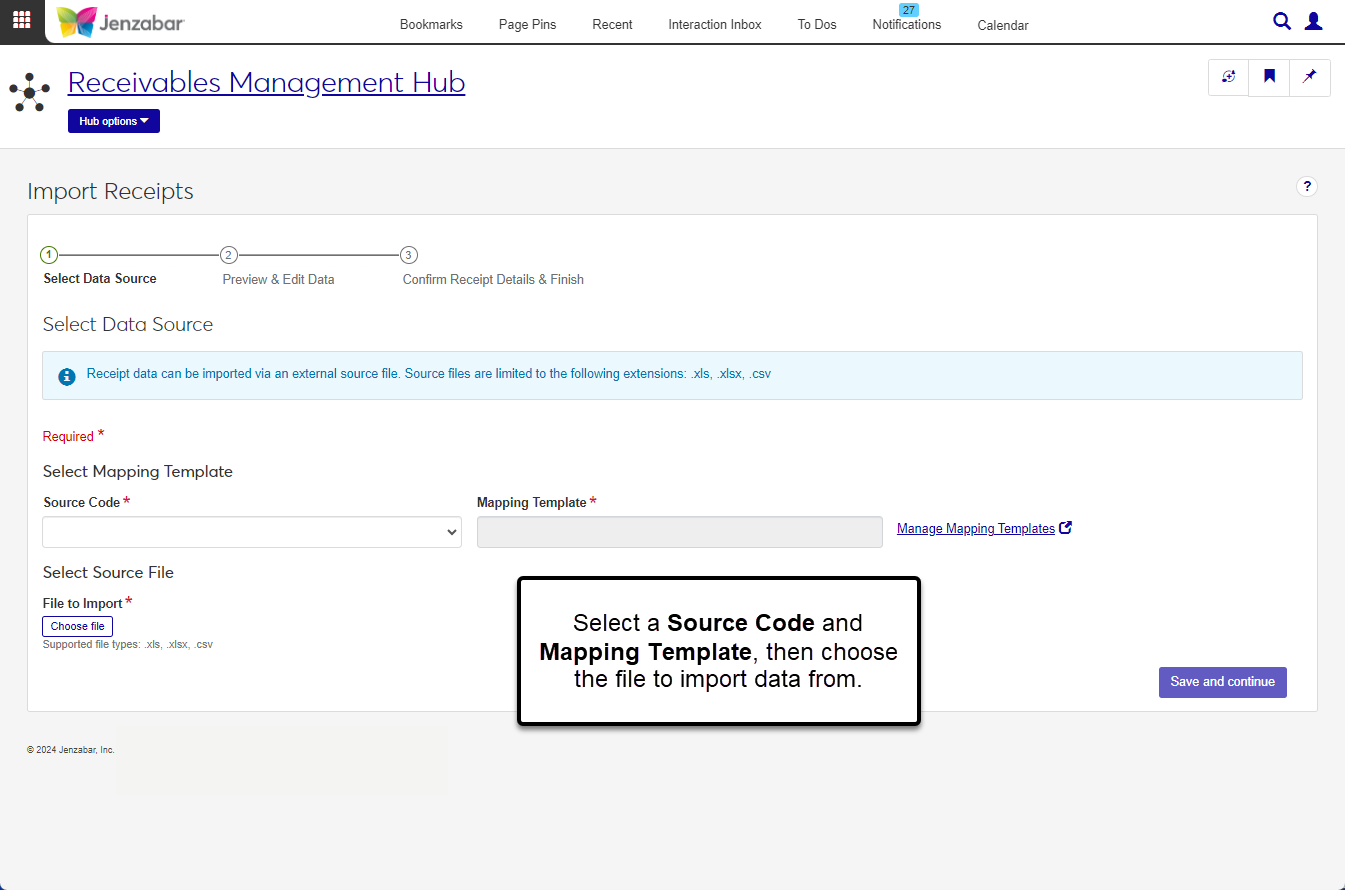The height and width of the screenshot is (890, 1345).
Task: Open the Recent menu
Action: (612, 25)
